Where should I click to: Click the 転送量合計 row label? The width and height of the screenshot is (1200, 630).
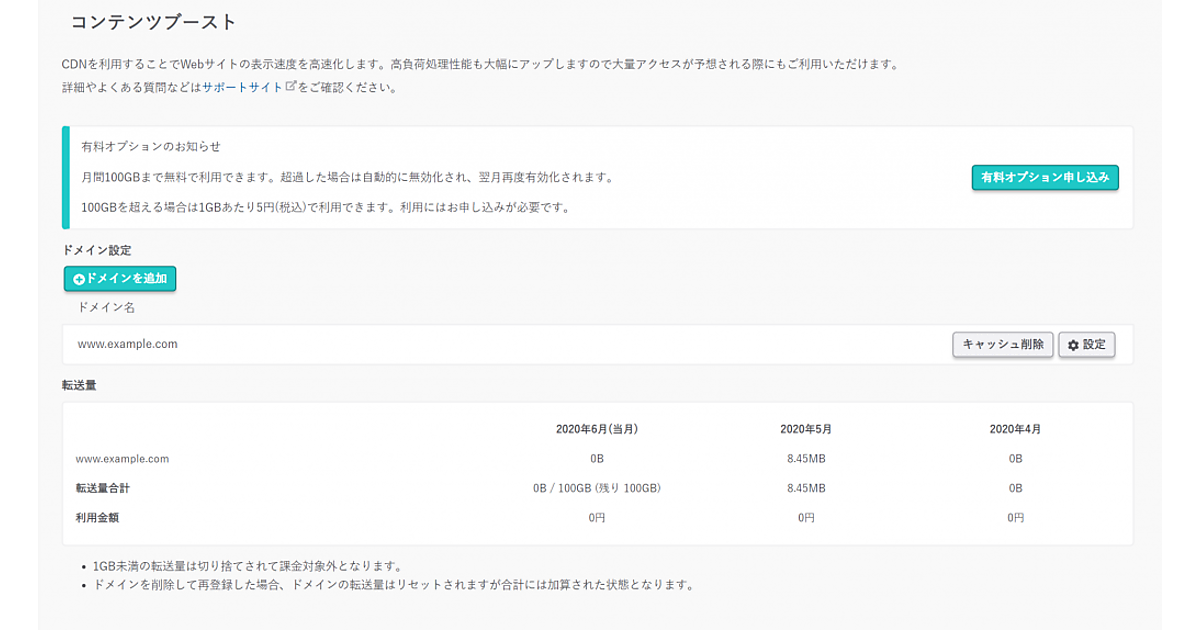click(x=103, y=488)
